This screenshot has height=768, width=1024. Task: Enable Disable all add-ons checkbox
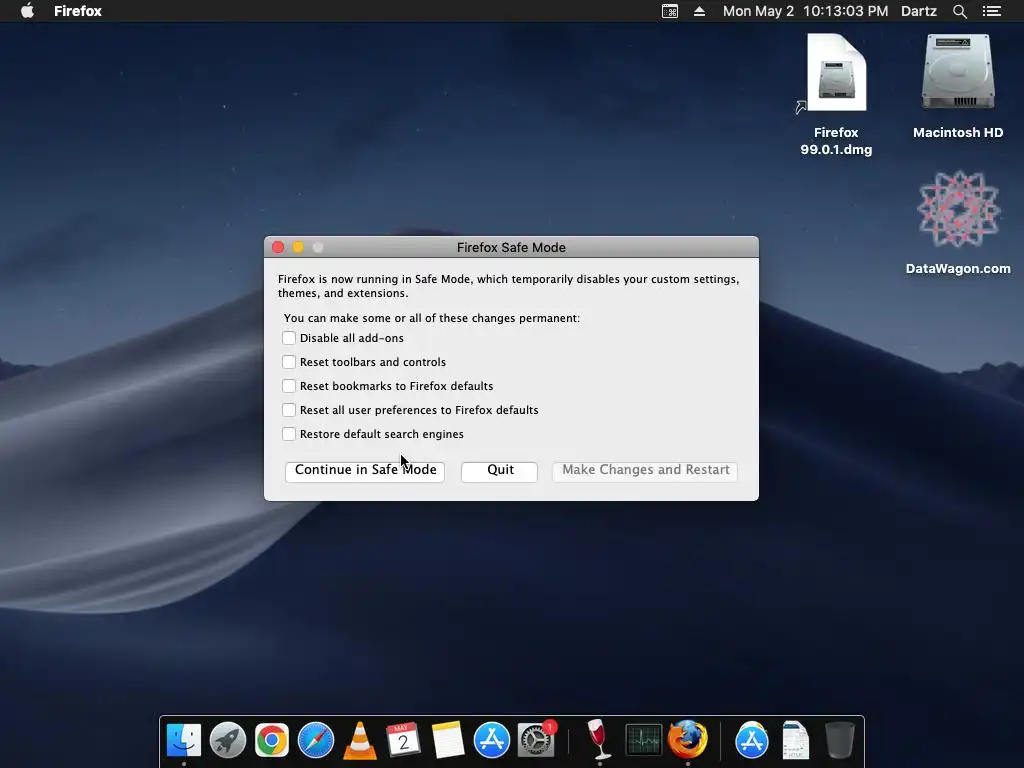point(289,338)
